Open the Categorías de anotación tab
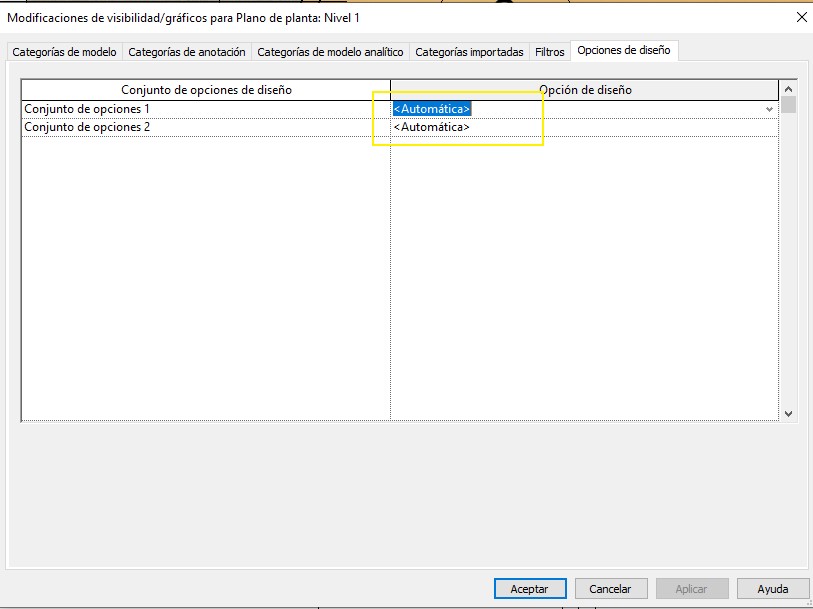813x609 pixels. coord(187,52)
